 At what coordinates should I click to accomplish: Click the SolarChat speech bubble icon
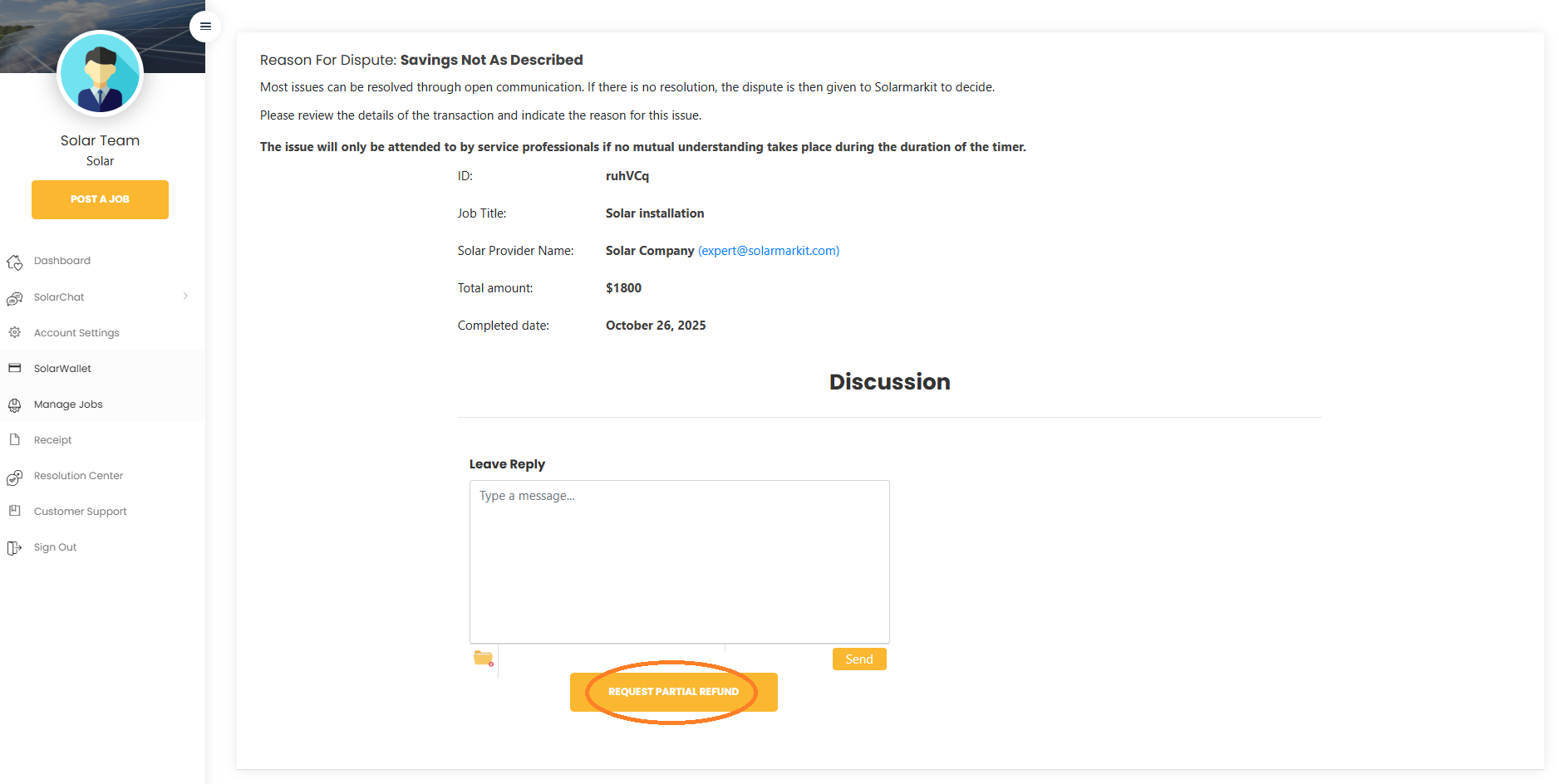pos(15,298)
